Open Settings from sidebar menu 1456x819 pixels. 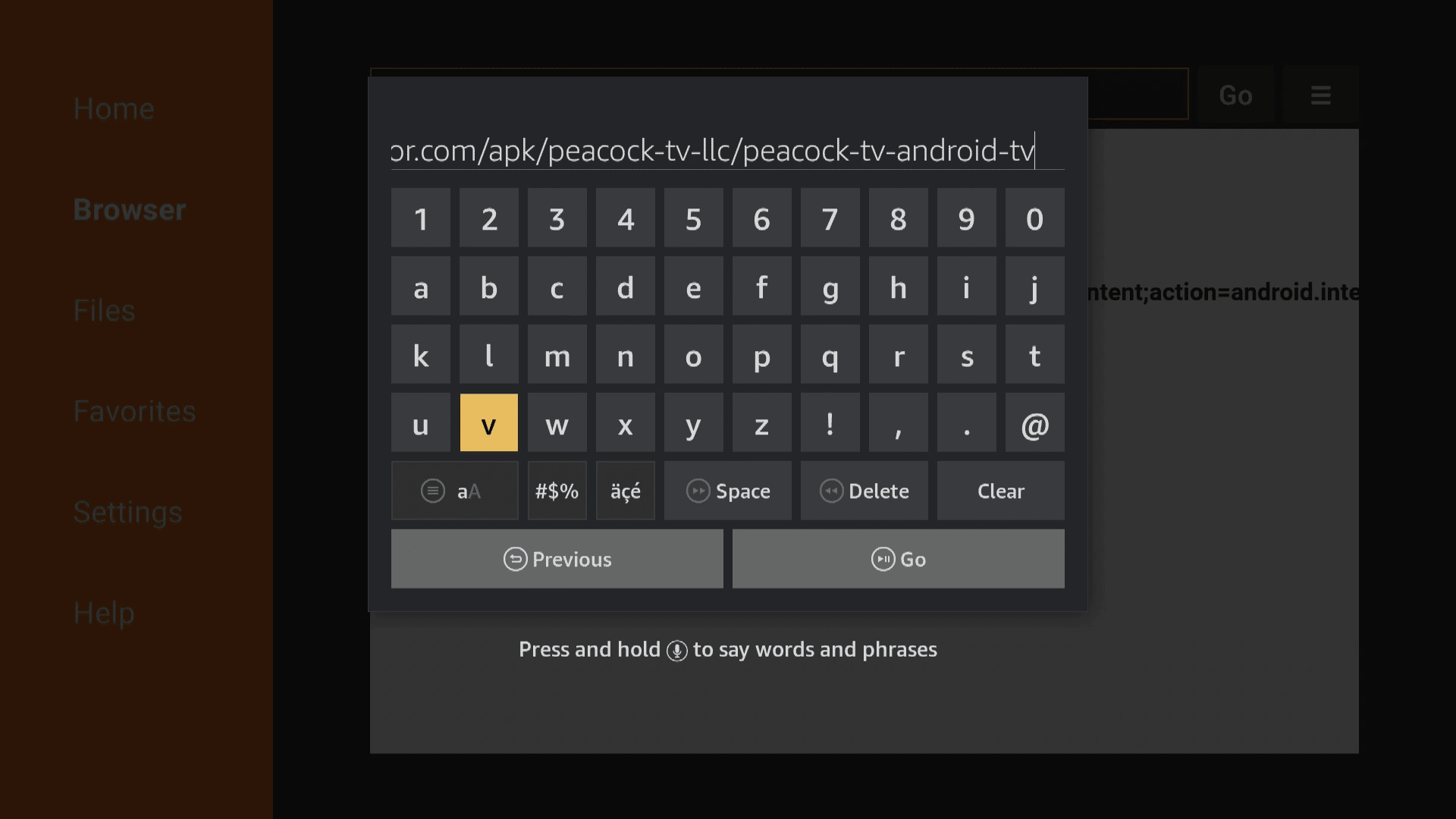(x=127, y=510)
